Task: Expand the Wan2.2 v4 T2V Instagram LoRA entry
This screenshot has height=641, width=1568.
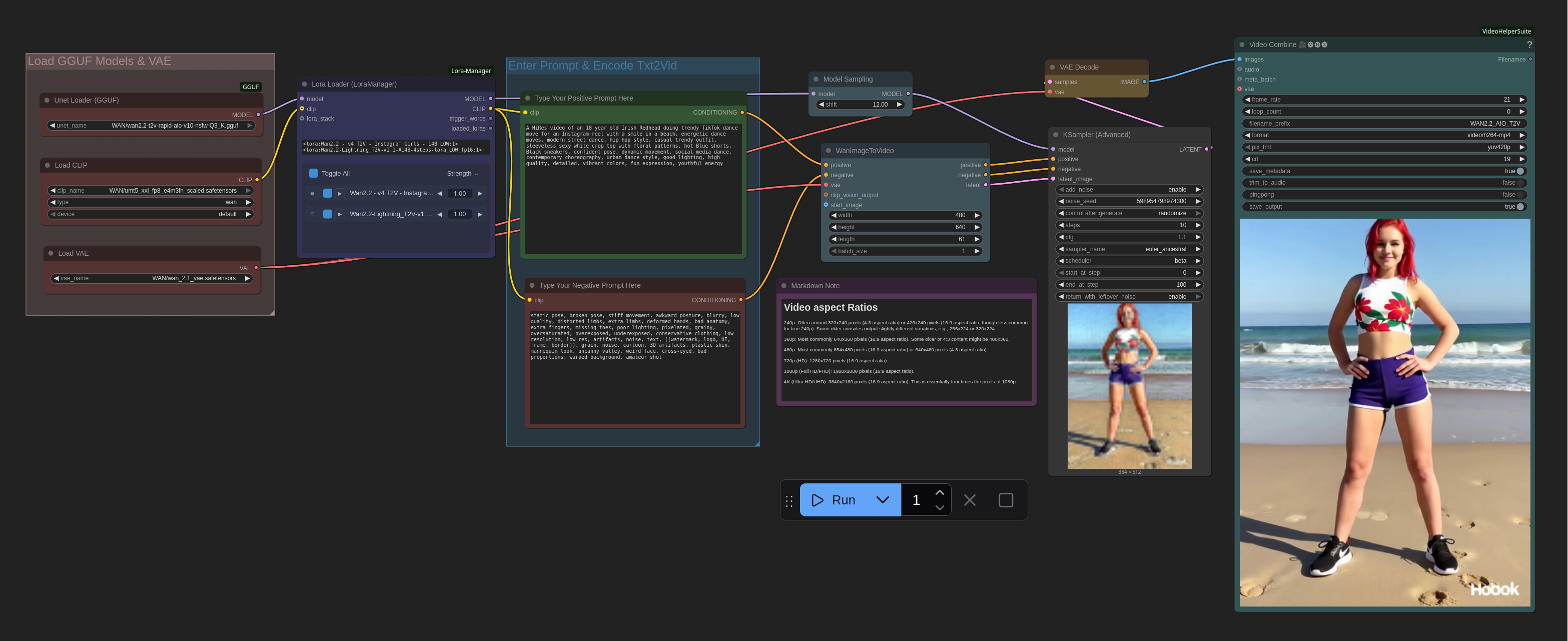Action: click(x=340, y=194)
